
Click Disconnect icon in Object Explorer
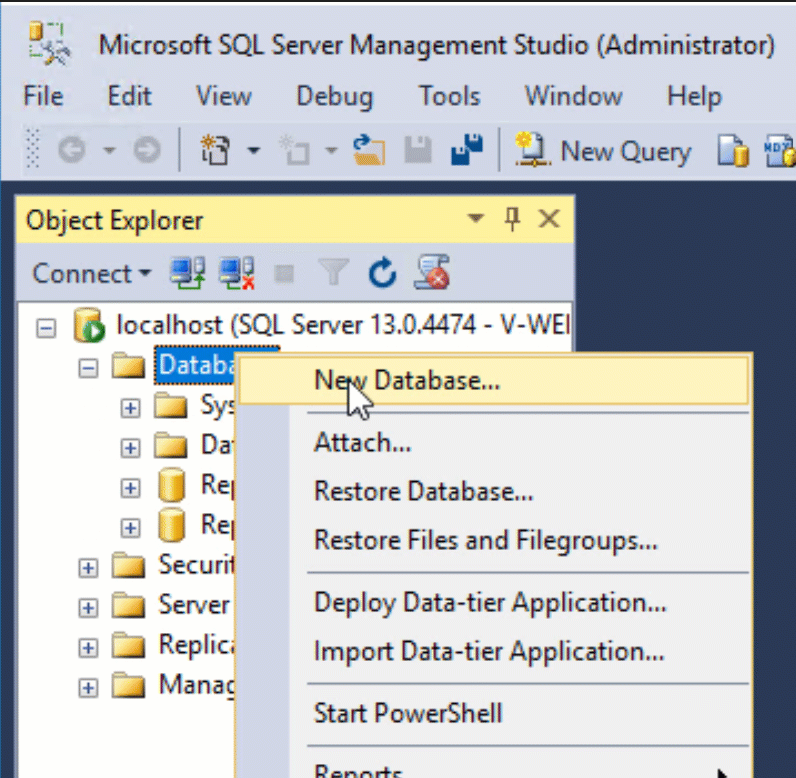pyautogui.click(x=236, y=273)
